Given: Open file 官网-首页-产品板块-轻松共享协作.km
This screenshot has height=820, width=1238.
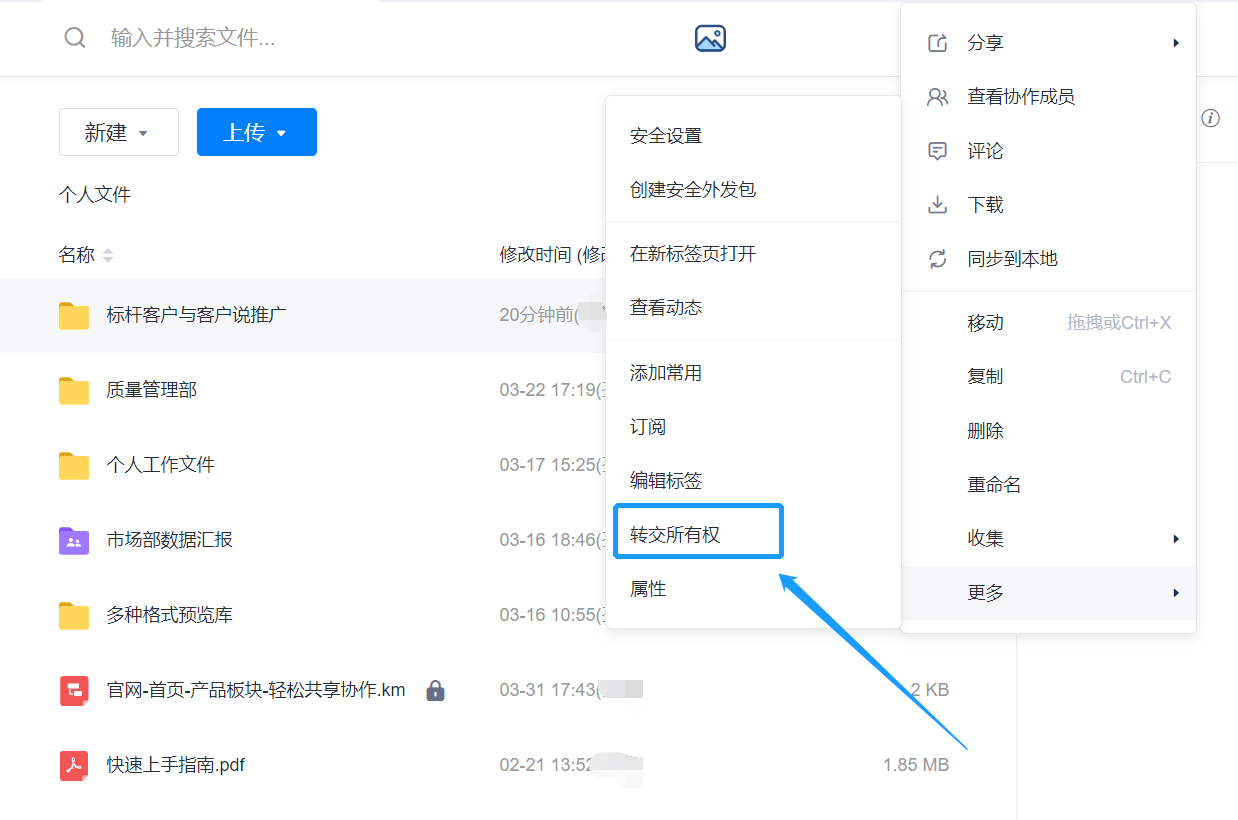Looking at the screenshot, I should (256, 690).
